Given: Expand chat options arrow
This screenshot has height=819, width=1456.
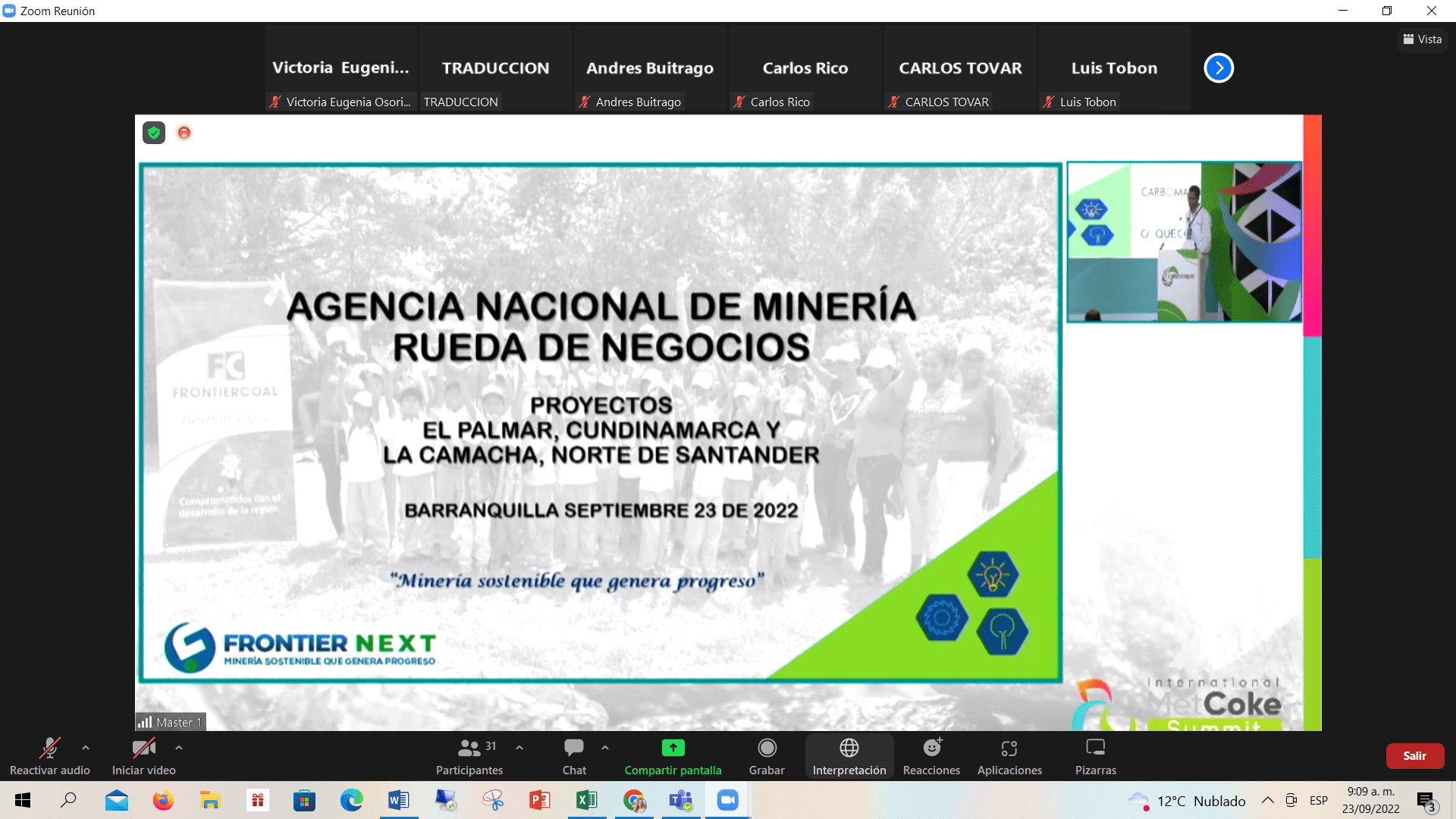Looking at the screenshot, I should (605, 748).
